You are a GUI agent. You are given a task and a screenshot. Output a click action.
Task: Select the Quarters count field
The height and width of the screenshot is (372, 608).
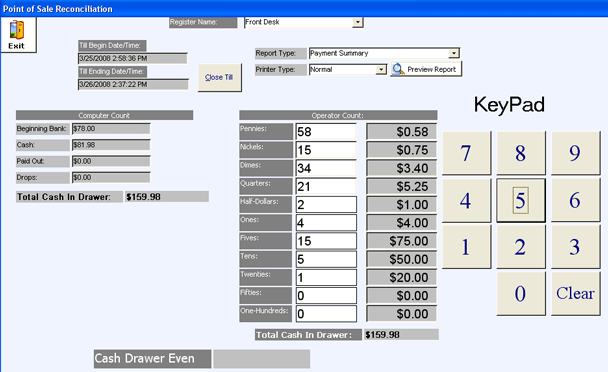tap(326, 187)
